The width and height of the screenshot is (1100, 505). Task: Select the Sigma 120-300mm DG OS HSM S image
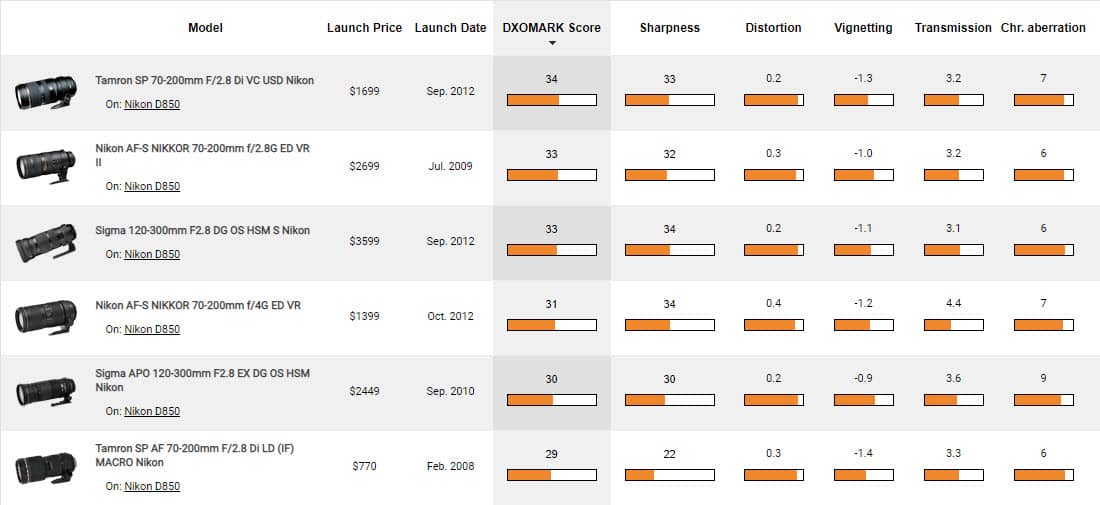[46, 242]
